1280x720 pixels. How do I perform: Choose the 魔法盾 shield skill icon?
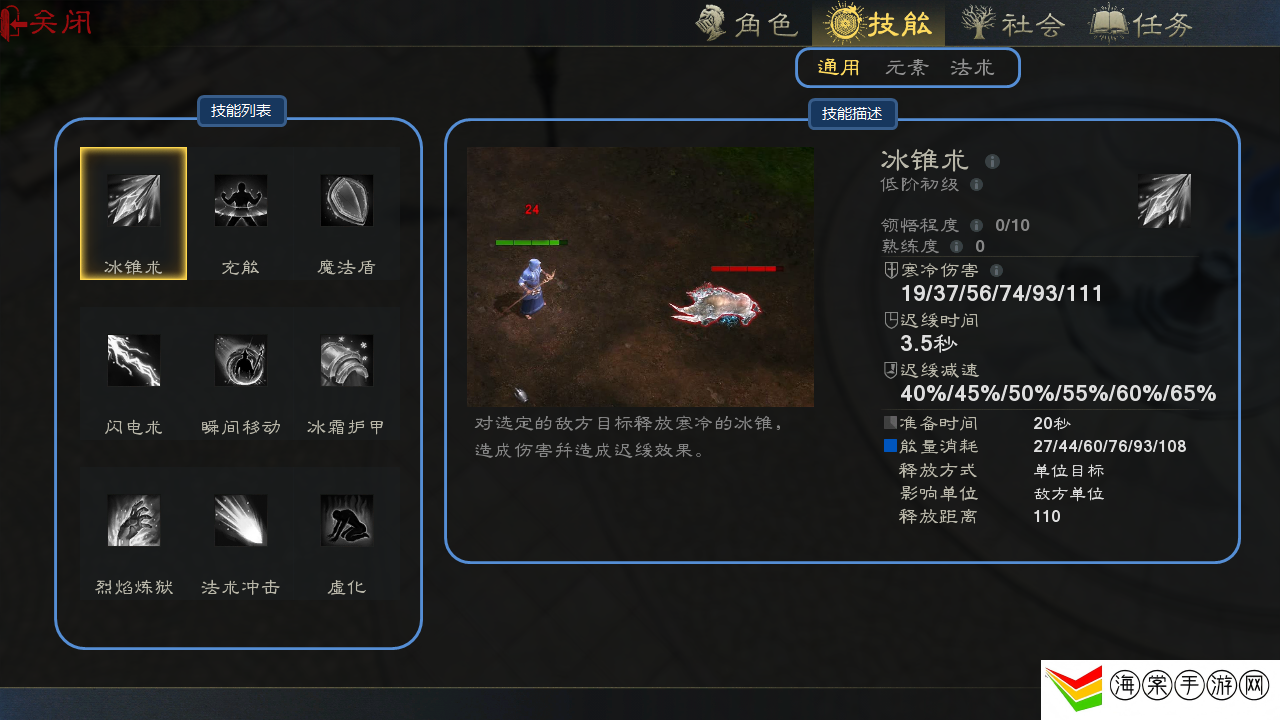pos(347,201)
